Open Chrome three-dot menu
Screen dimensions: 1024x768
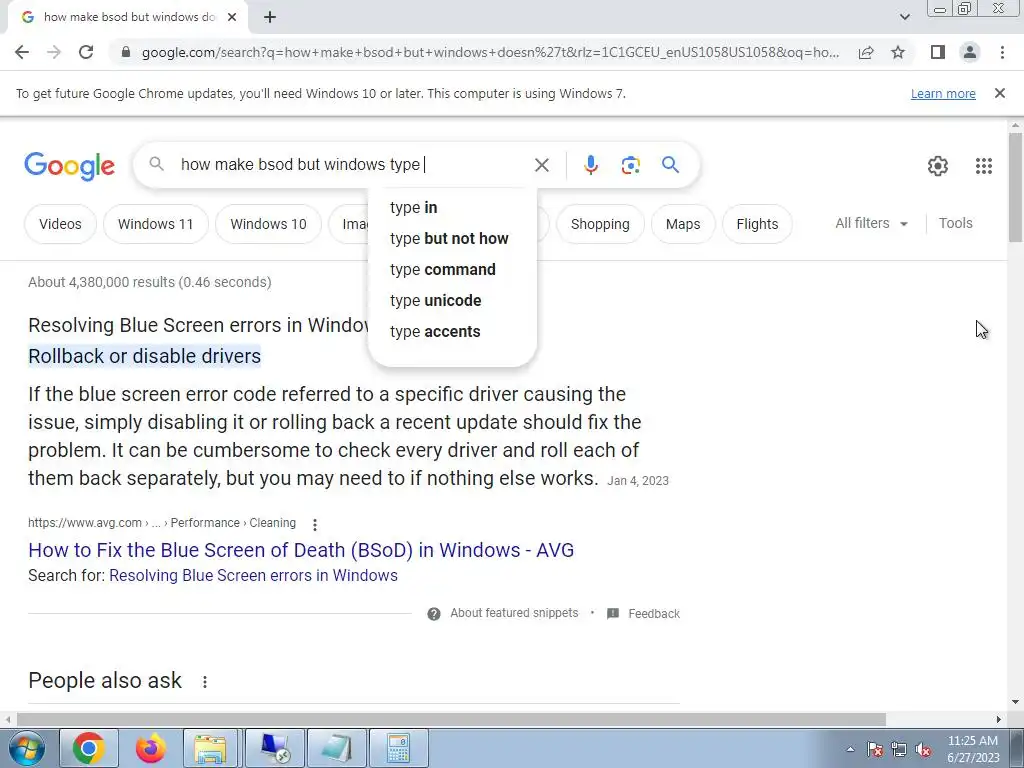coord(1002,52)
